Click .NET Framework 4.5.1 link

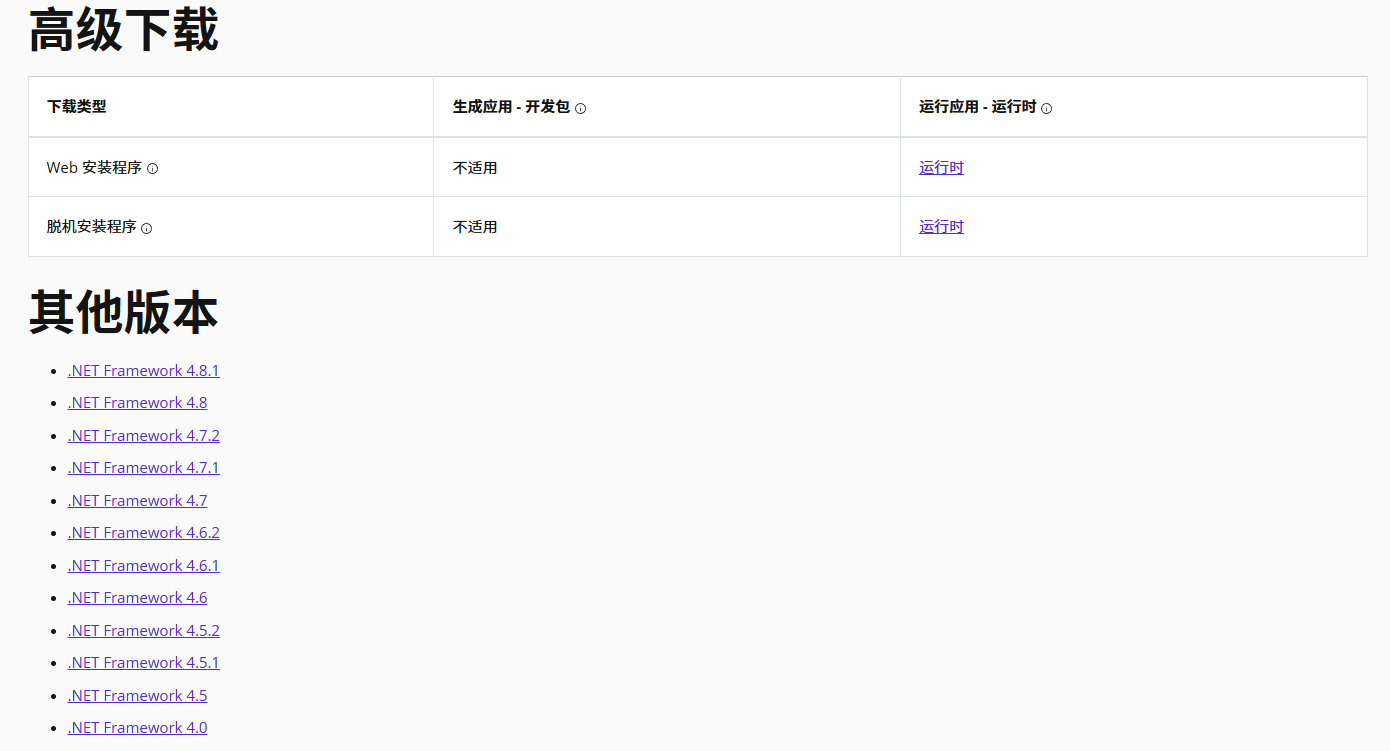143,662
